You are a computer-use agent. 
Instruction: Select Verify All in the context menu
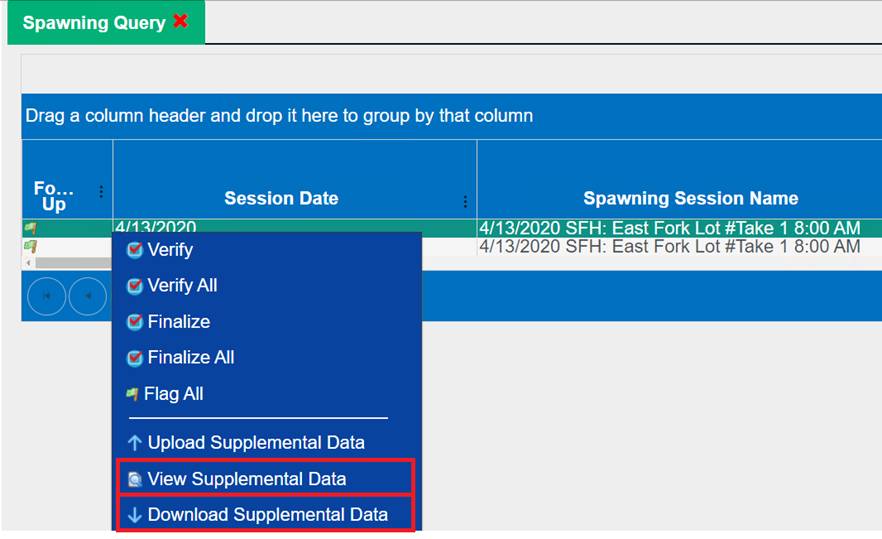coord(182,286)
